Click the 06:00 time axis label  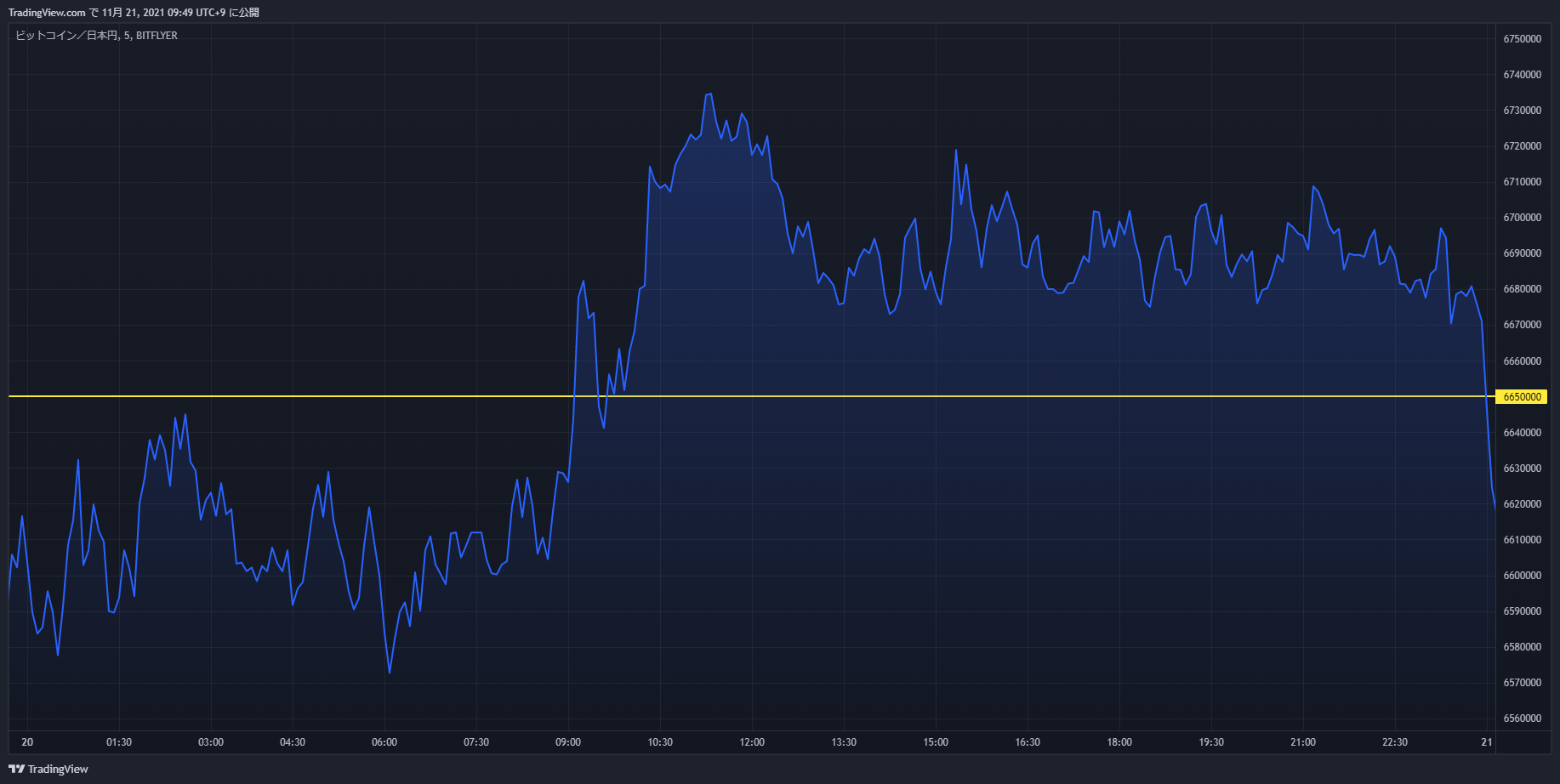click(384, 742)
